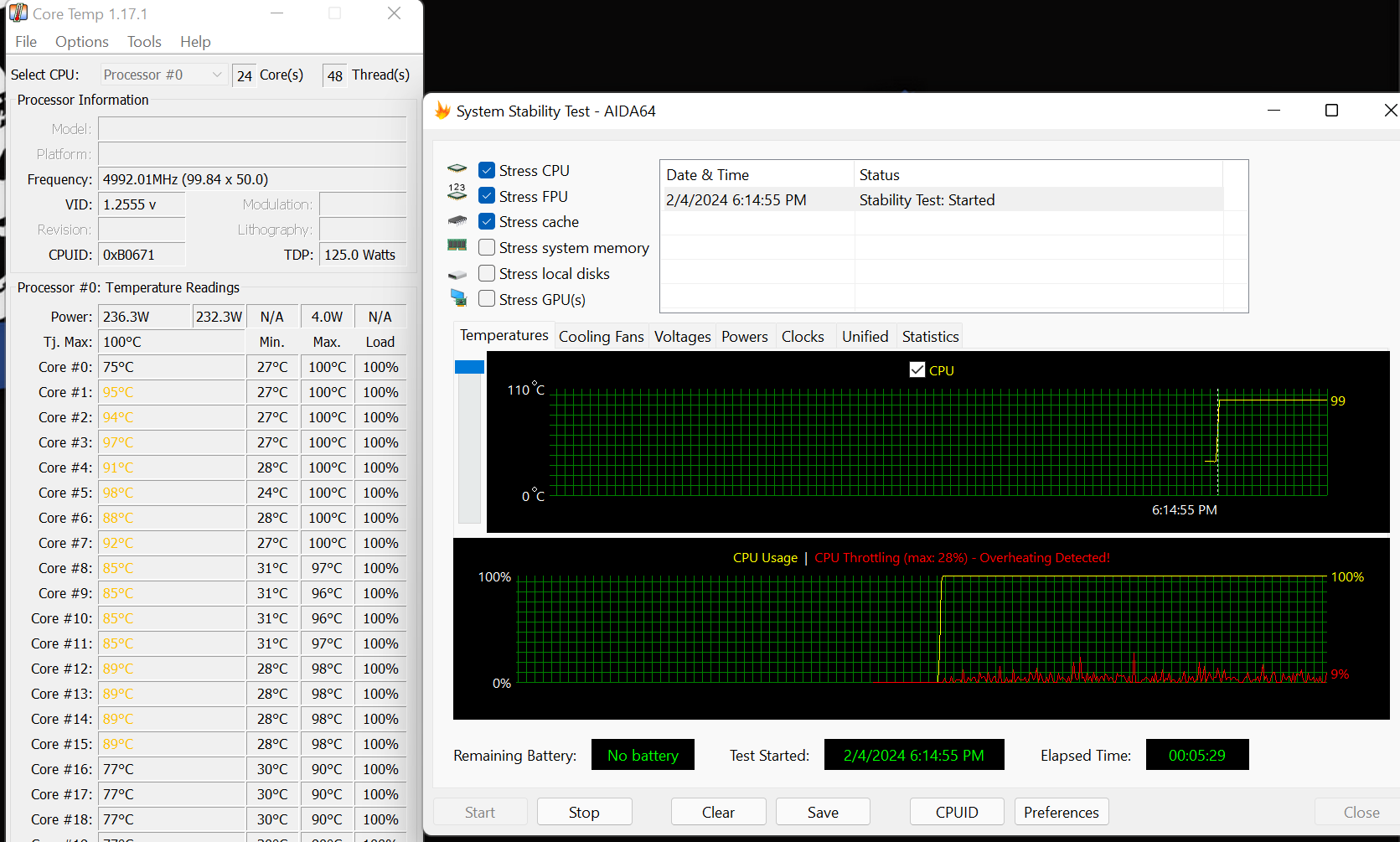Click the Test Started timestamp display
The height and width of the screenshot is (842, 1400).
point(914,755)
